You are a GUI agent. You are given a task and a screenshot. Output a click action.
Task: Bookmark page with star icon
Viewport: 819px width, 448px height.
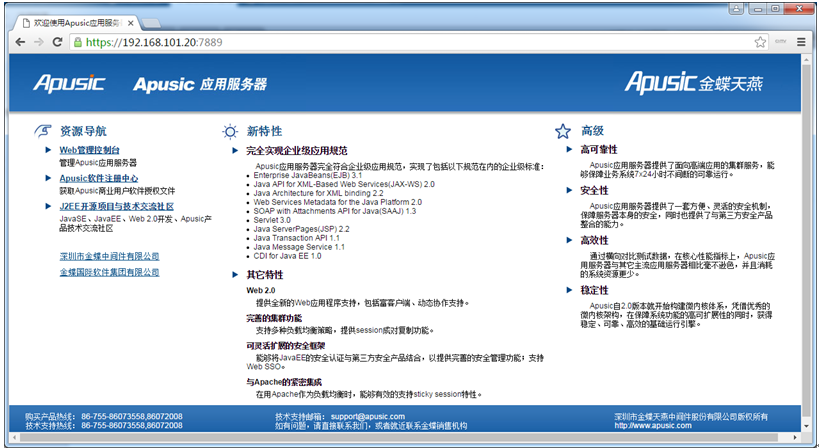click(x=760, y=42)
